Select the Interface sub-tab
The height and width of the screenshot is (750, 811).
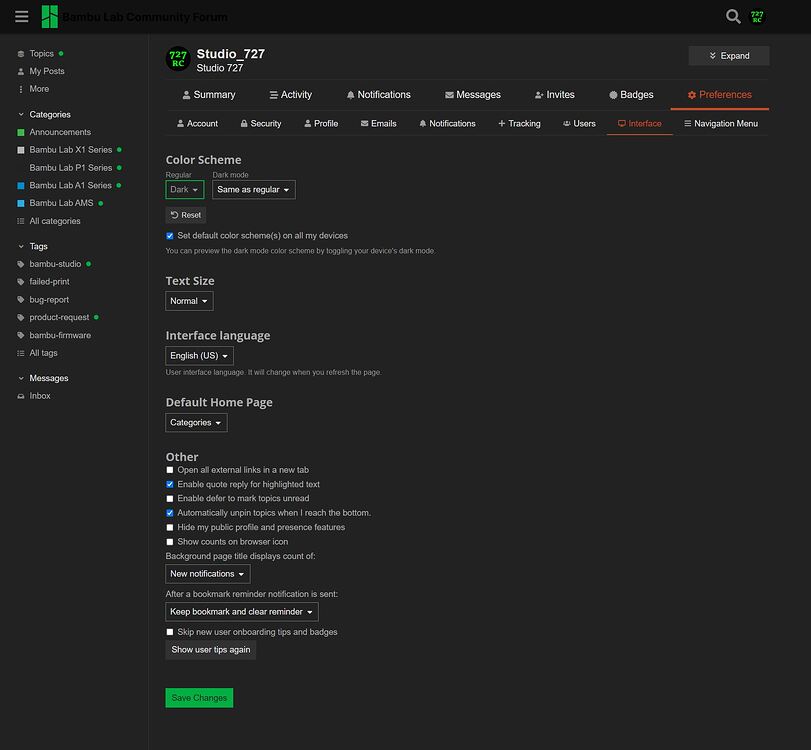point(639,124)
